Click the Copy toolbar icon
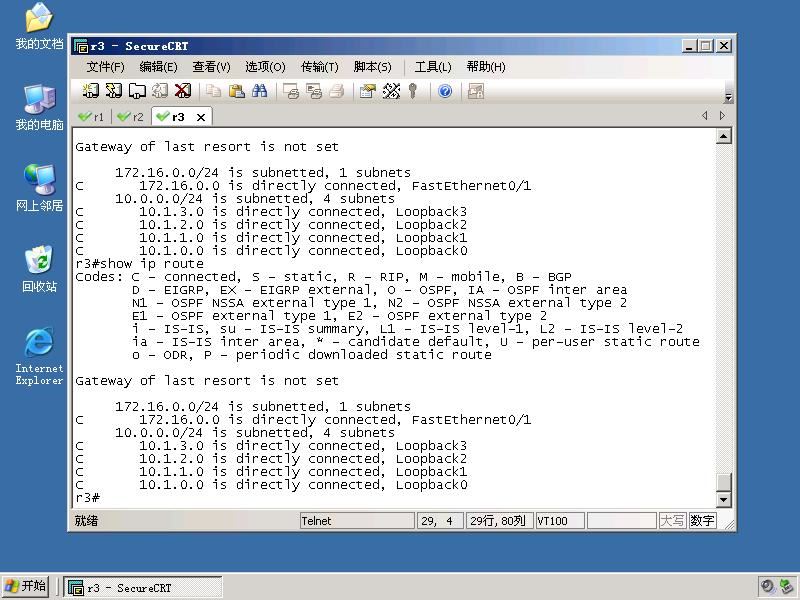The height and width of the screenshot is (600, 800). coord(213,91)
